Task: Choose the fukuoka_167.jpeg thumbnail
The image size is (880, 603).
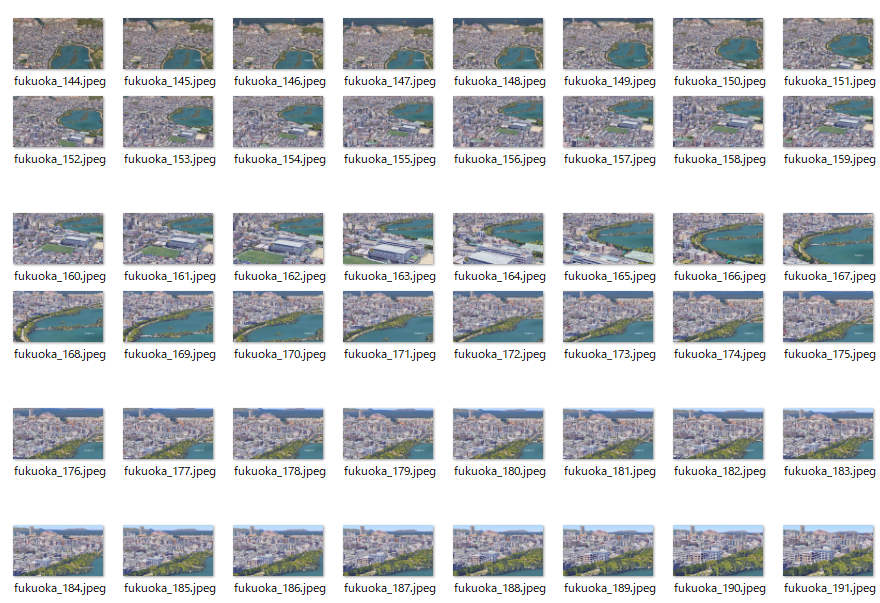Action: click(x=828, y=239)
